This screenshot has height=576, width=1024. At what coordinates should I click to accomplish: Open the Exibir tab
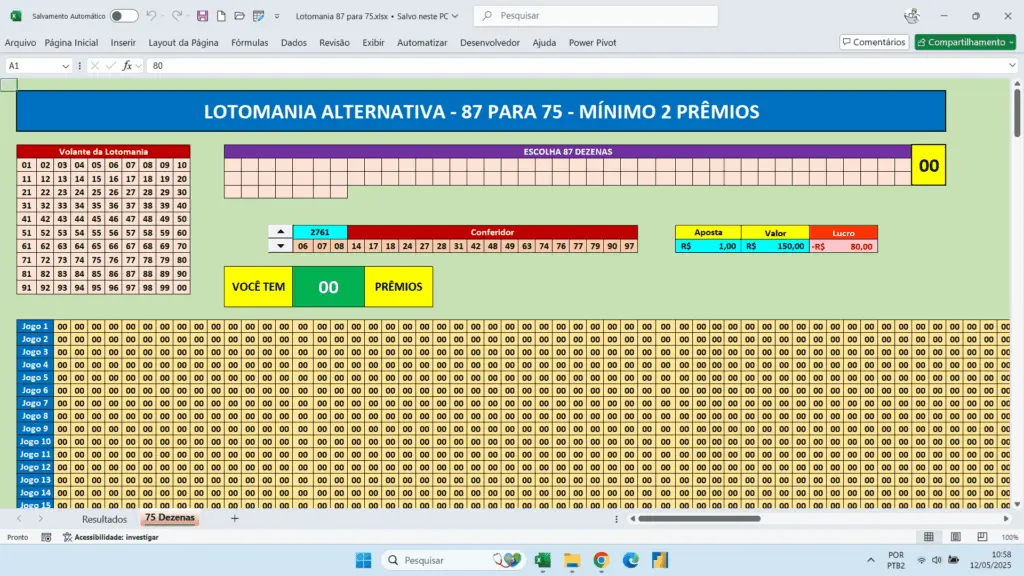click(374, 42)
